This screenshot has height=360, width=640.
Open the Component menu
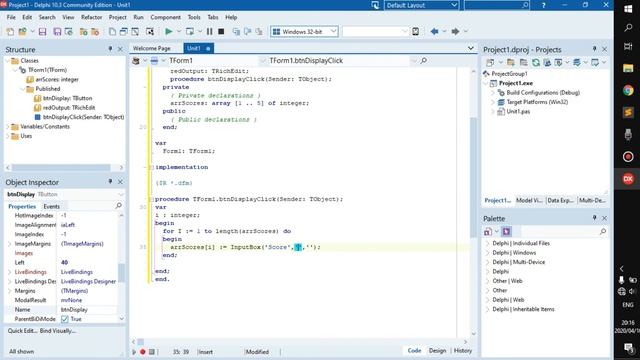coord(165,17)
